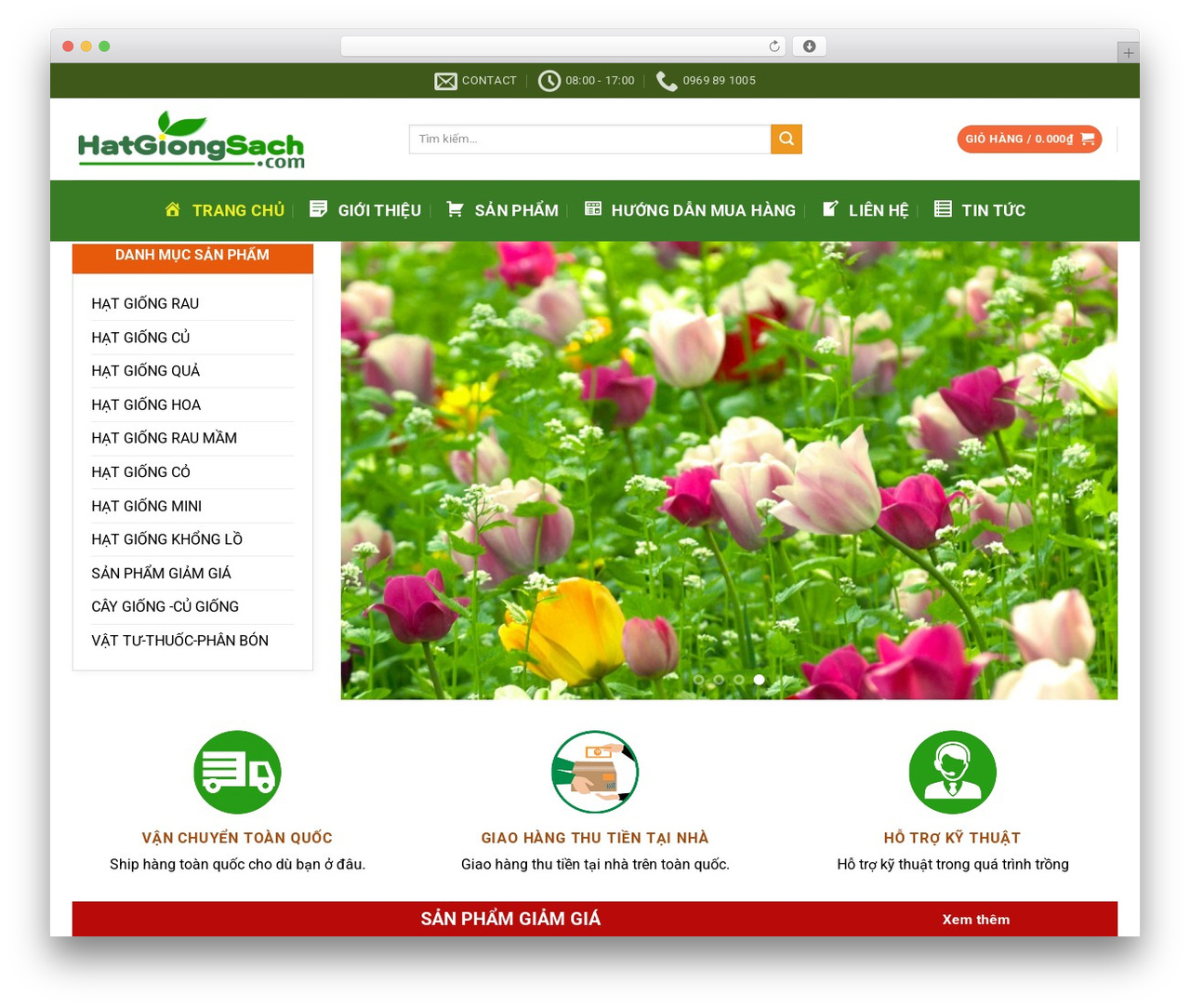Open the Vật tư-thuốc-phân bón category
This screenshot has width=1190, height=1008.
coord(180,640)
